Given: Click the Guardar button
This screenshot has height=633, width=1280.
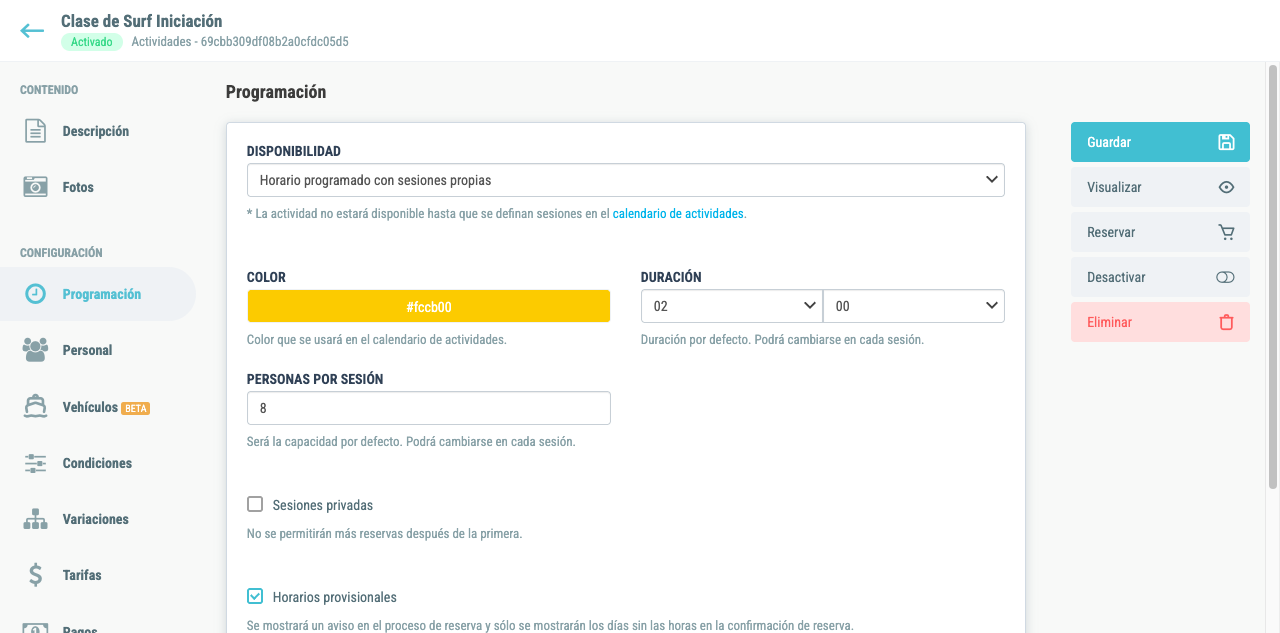Looking at the screenshot, I should [x=1160, y=142].
